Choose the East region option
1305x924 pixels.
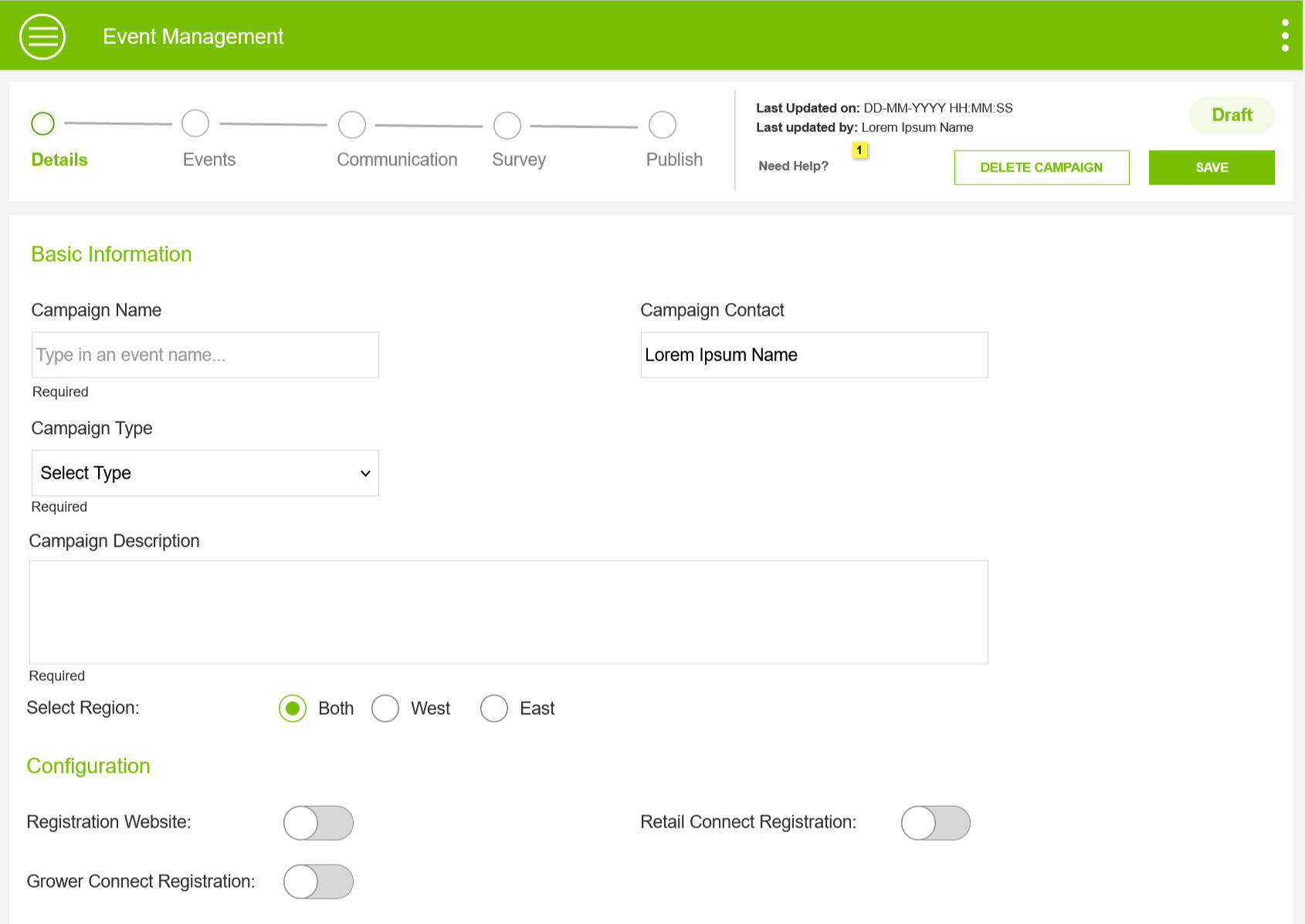pos(494,709)
